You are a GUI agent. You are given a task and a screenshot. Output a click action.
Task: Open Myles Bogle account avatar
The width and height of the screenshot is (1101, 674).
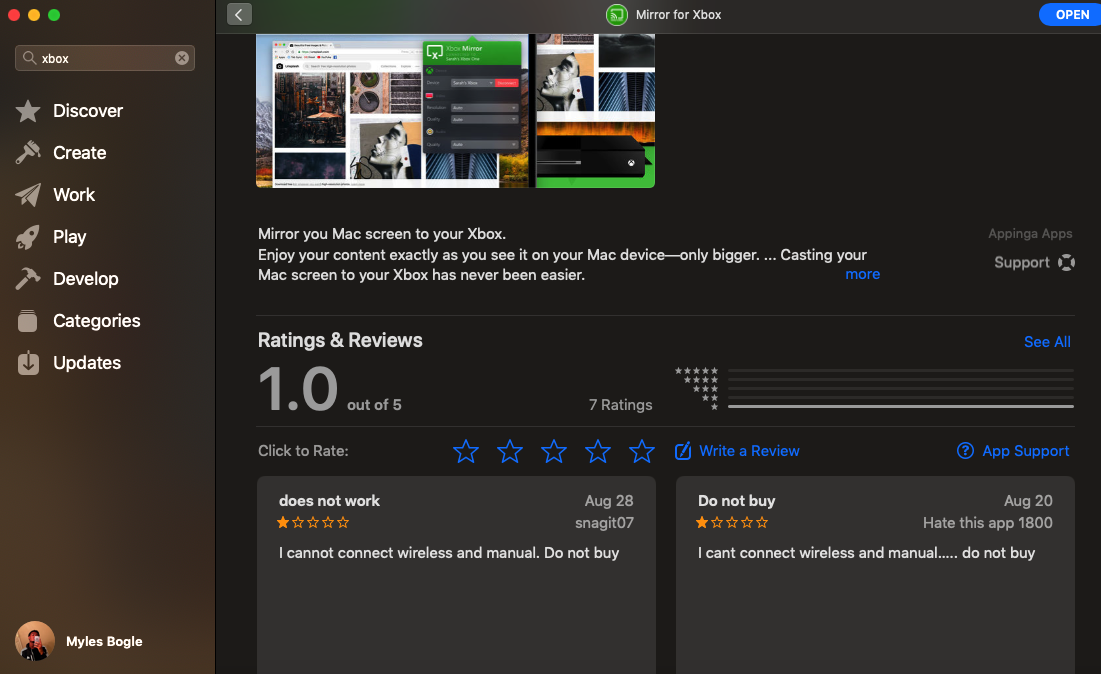coord(34,641)
